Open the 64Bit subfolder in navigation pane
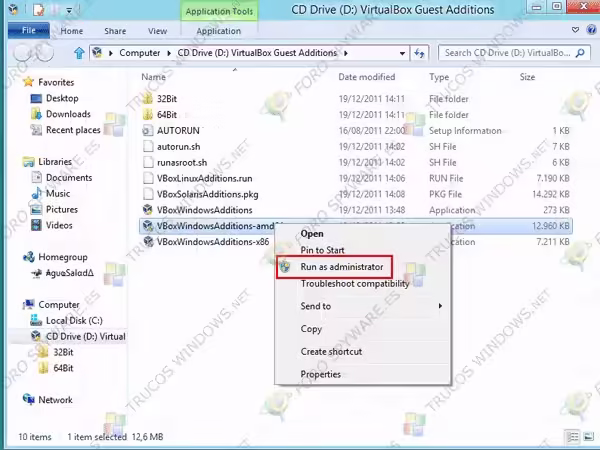The height and width of the screenshot is (450, 600). click(x=63, y=368)
